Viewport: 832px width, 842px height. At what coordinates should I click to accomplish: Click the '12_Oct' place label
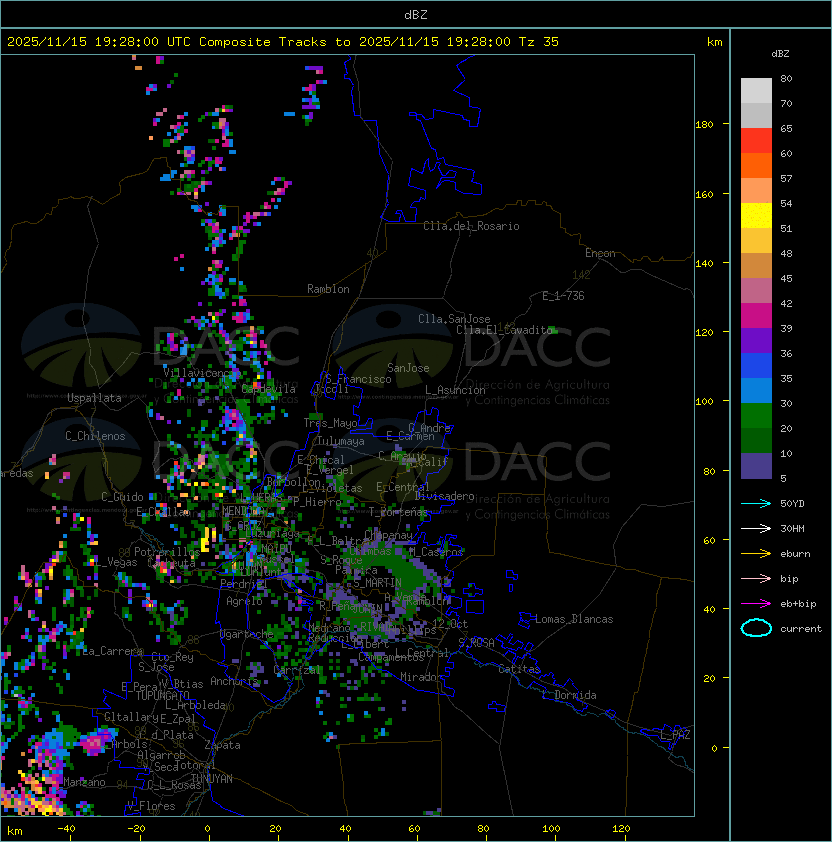450,624
